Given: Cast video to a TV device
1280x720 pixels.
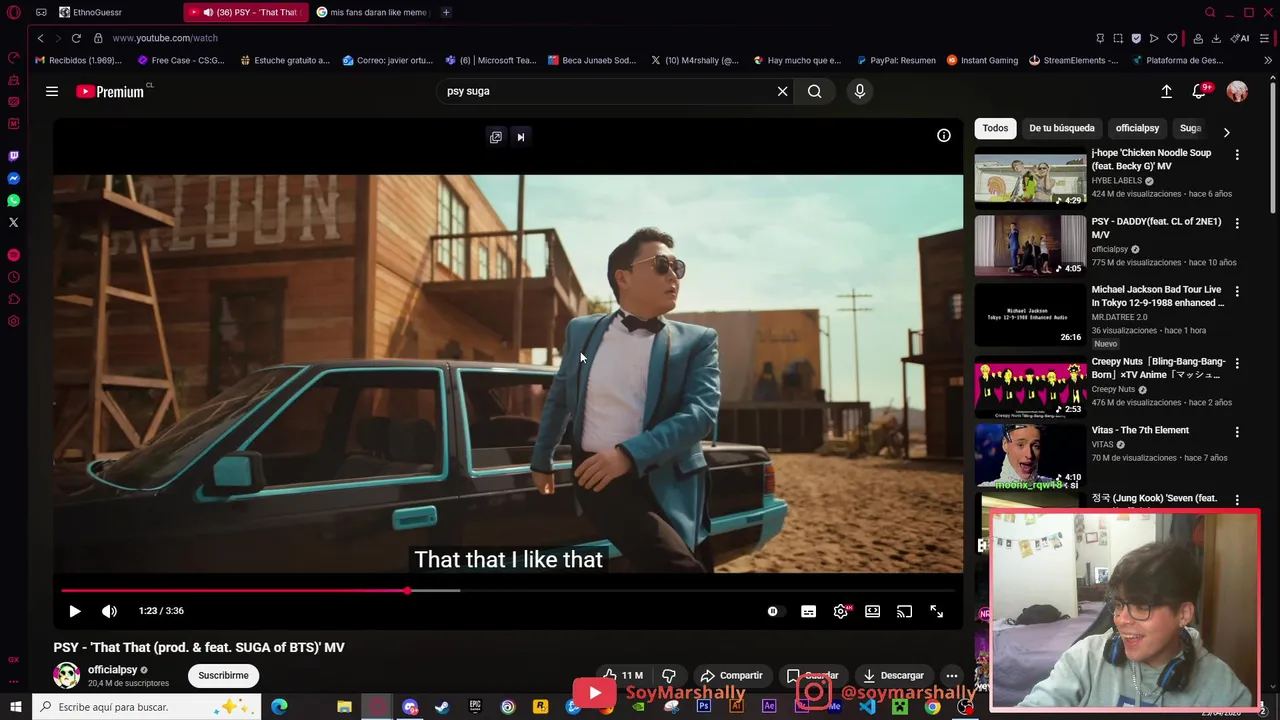Looking at the screenshot, I should [x=905, y=611].
